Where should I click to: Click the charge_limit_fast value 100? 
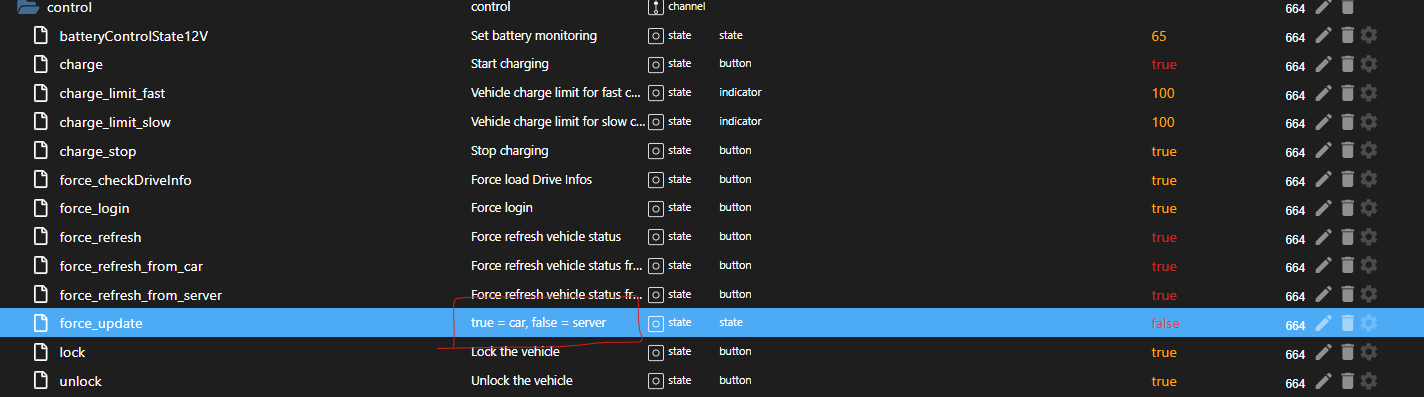point(1163,93)
